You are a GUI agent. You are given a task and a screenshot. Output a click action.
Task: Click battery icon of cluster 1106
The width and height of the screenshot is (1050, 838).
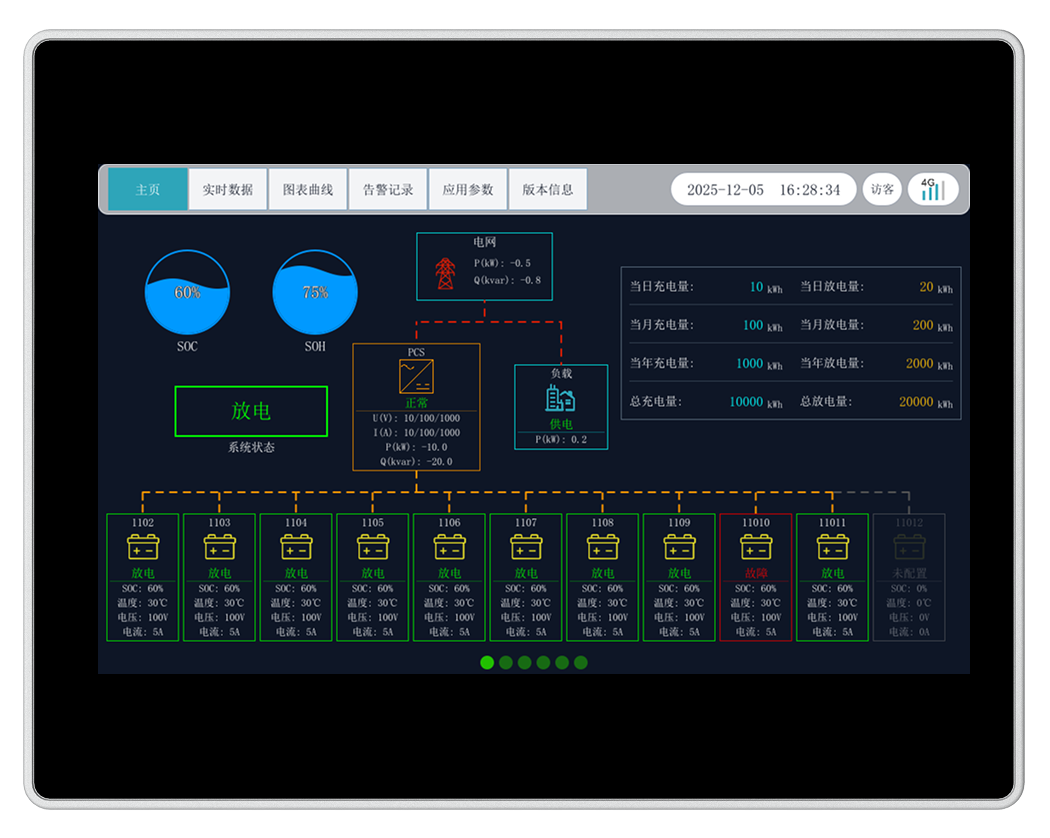point(449,547)
